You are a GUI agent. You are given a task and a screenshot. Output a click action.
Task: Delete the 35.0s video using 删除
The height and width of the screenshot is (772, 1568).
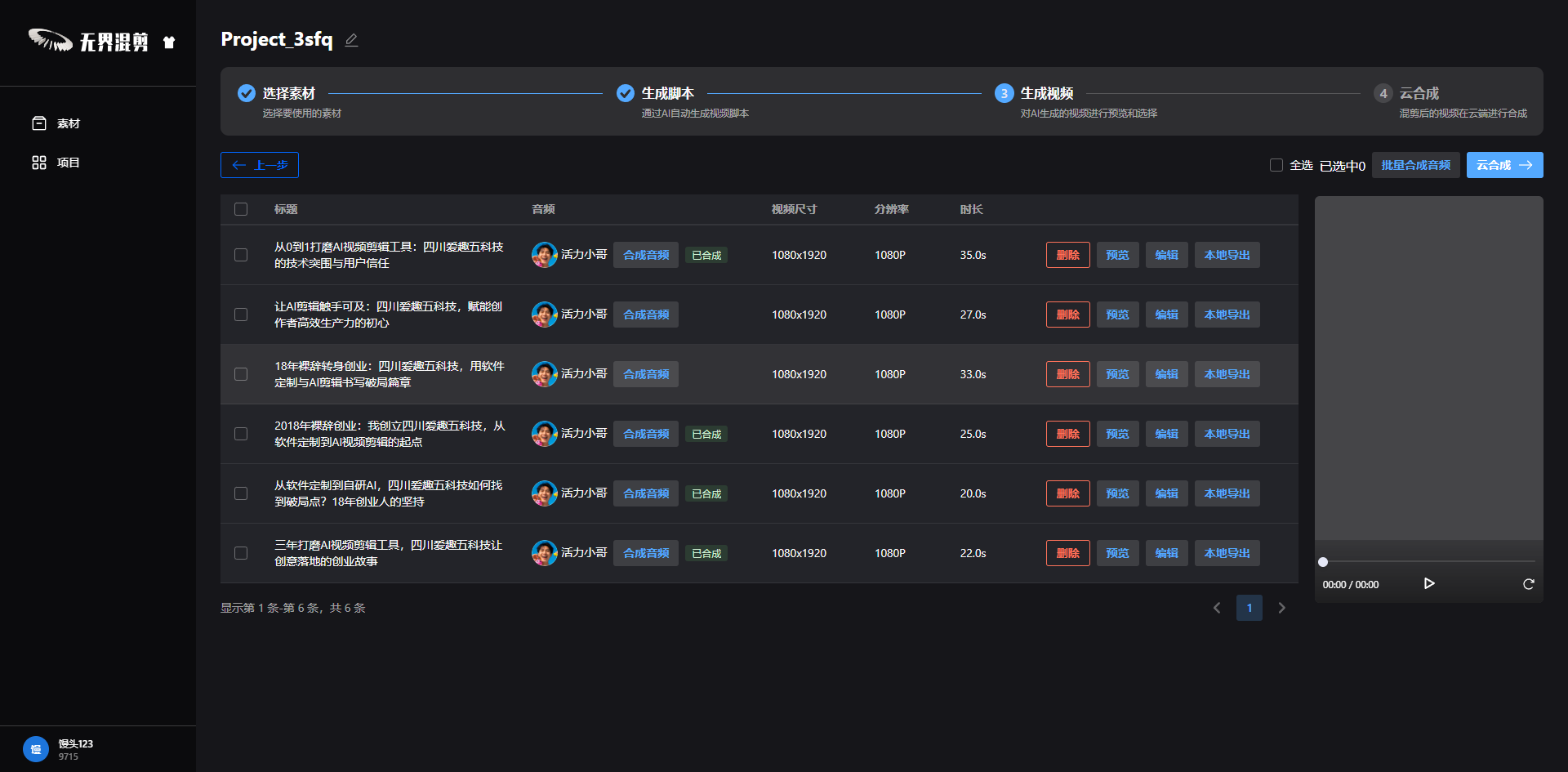coord(1067,255)
